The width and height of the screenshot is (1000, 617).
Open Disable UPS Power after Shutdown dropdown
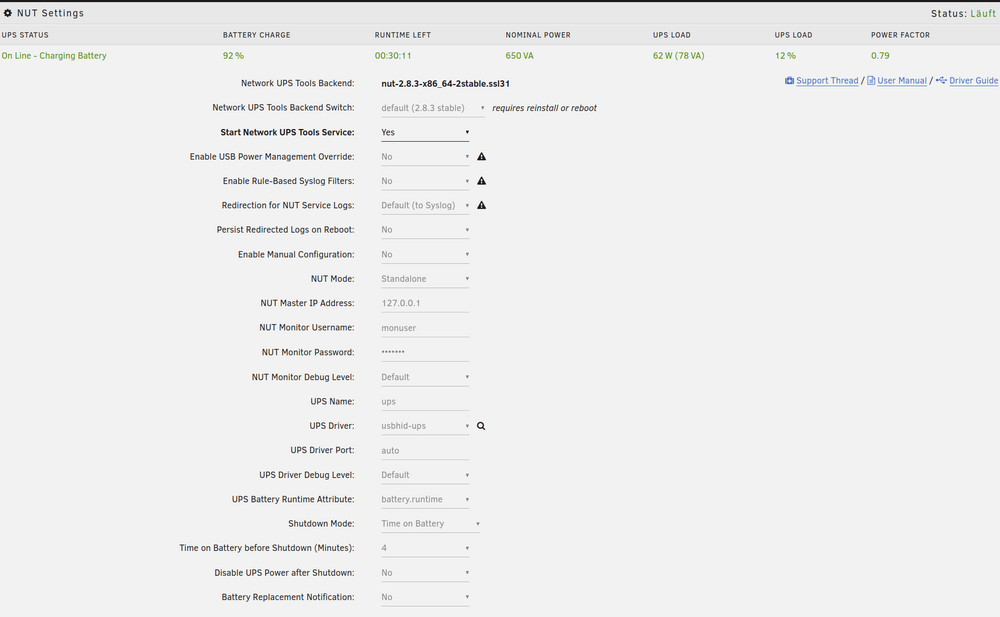click(425, 572)
